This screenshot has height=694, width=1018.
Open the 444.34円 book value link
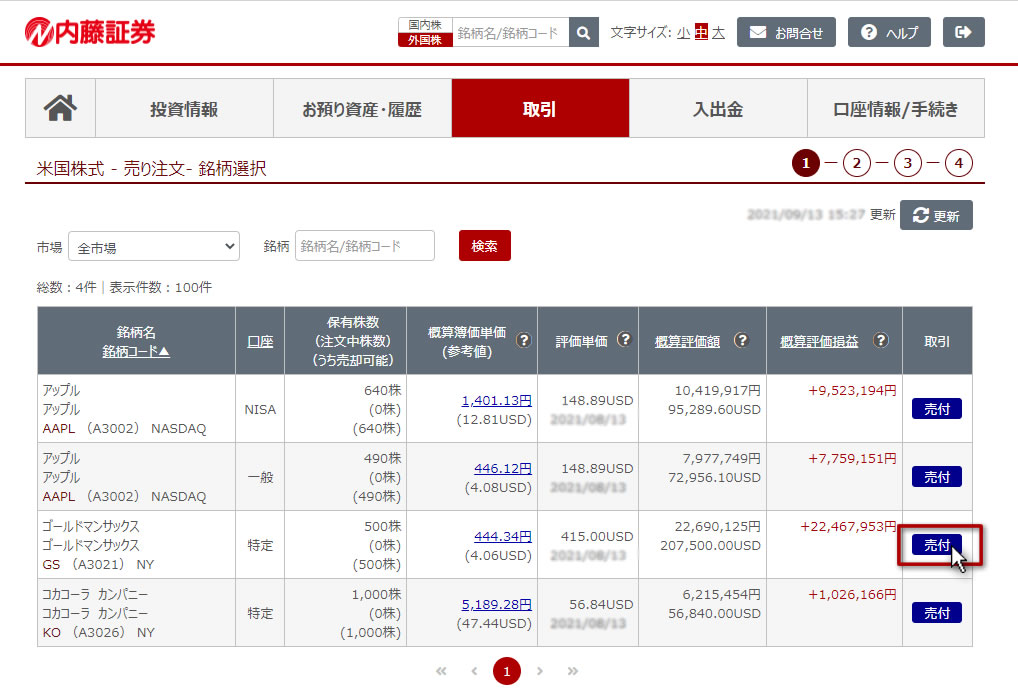tap(503, 536)
